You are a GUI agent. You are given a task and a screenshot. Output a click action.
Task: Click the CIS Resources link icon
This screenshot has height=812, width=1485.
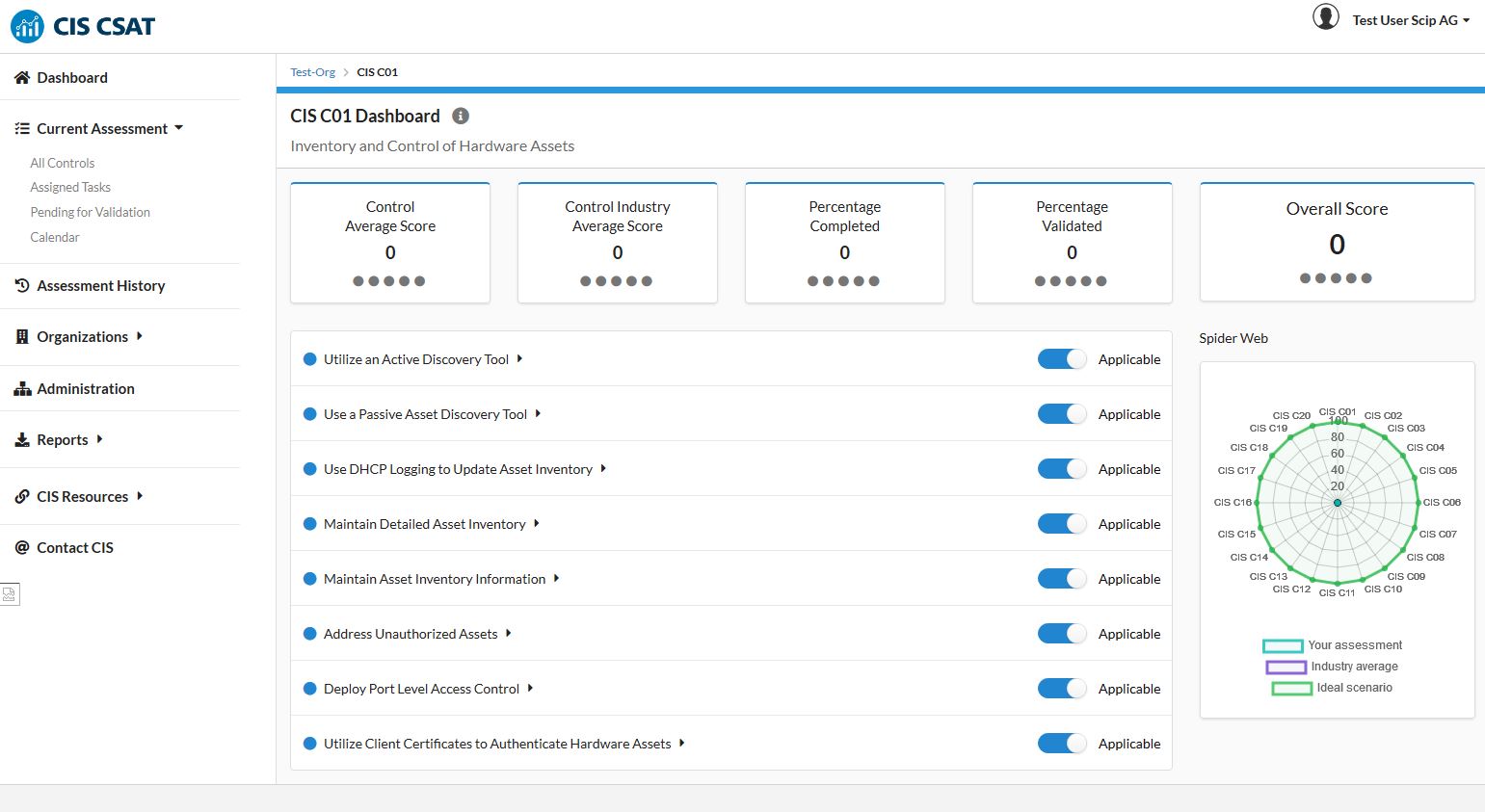(22, 496)
